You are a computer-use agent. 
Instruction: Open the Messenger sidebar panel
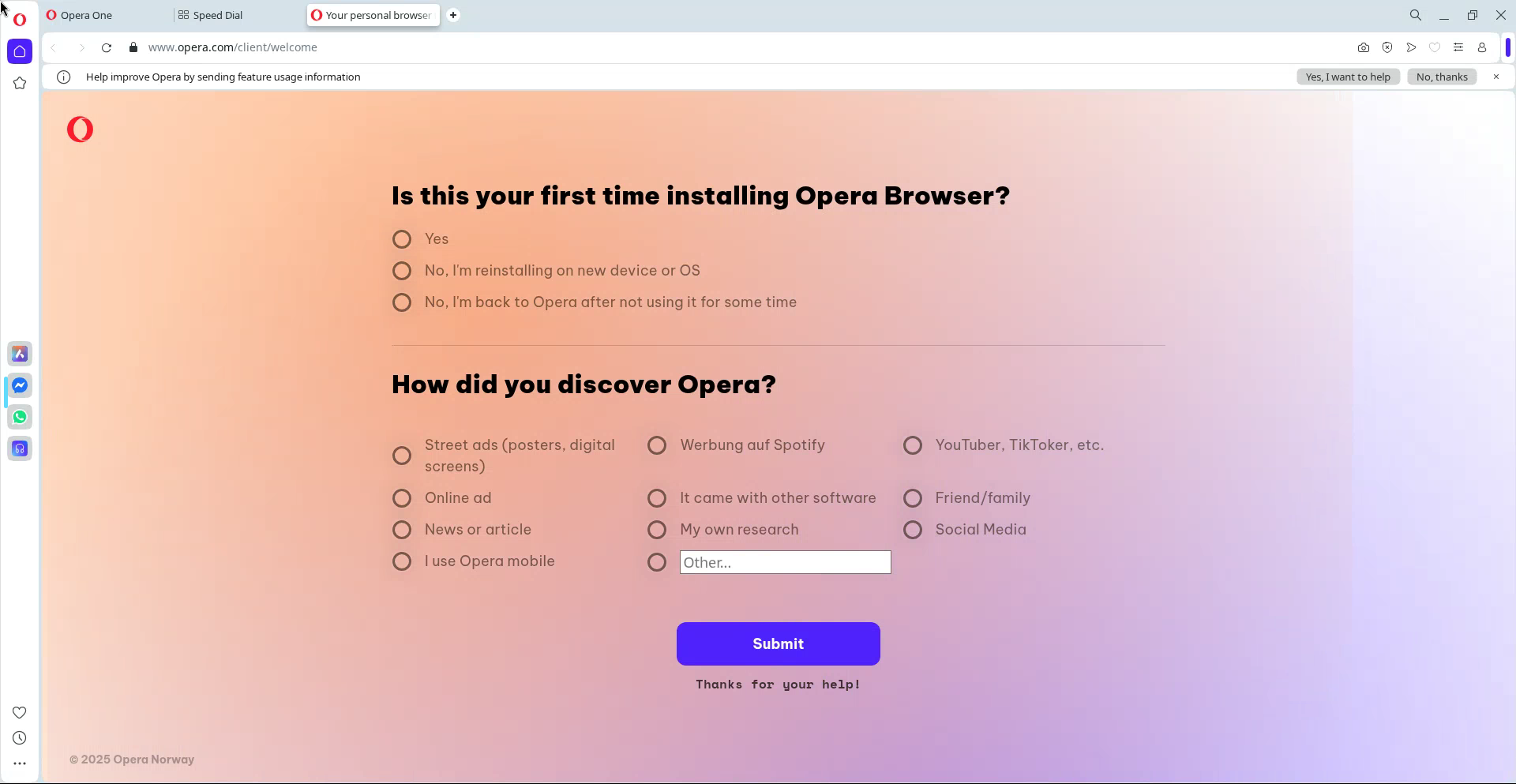(20, 385)
